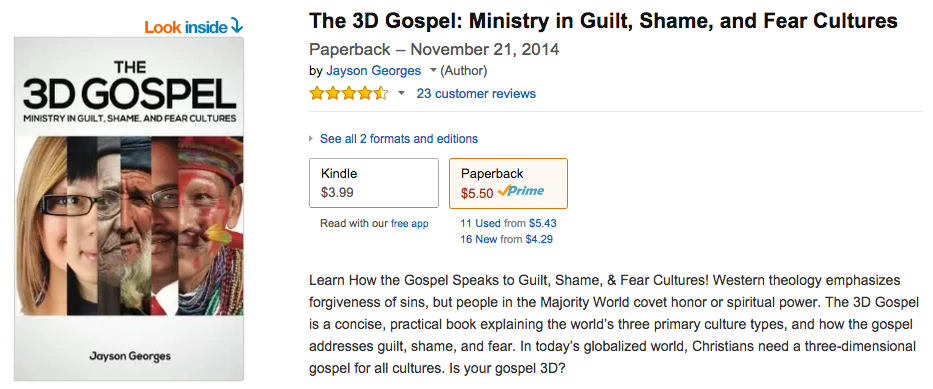Click the Prime logo badge

point(521,192)
